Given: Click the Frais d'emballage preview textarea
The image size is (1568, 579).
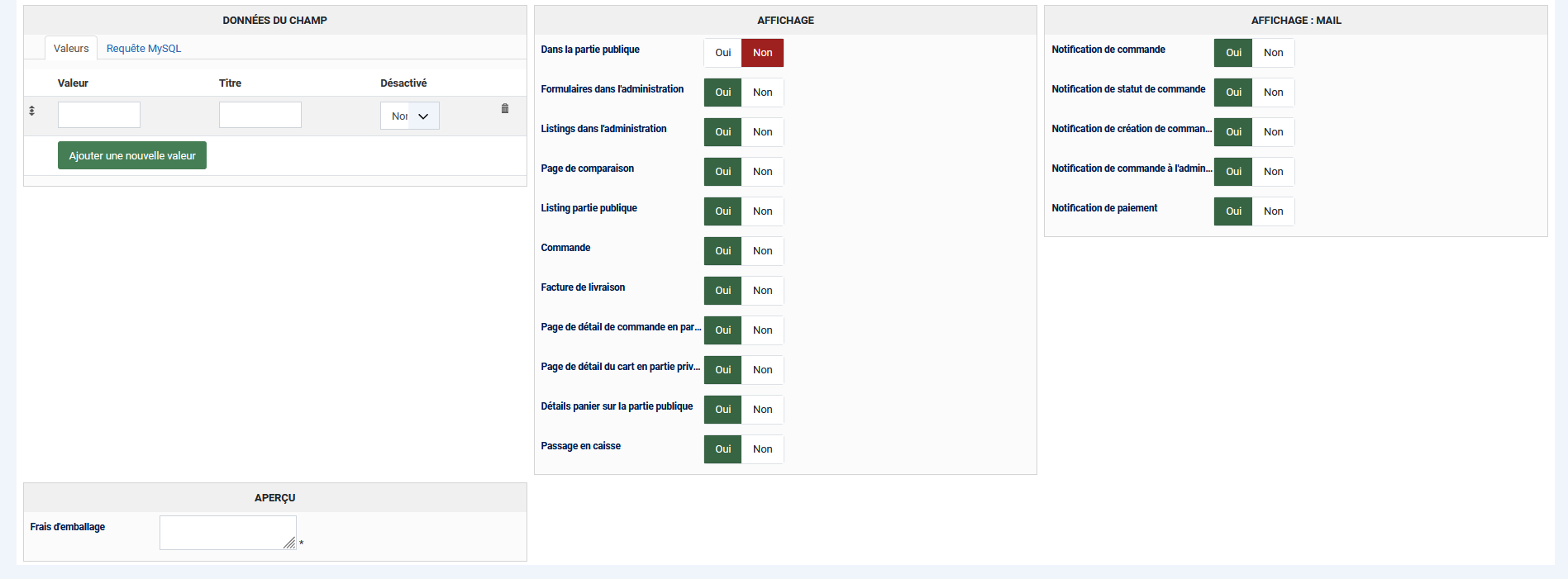Looking at the screenshot, I should coord(226,532).
